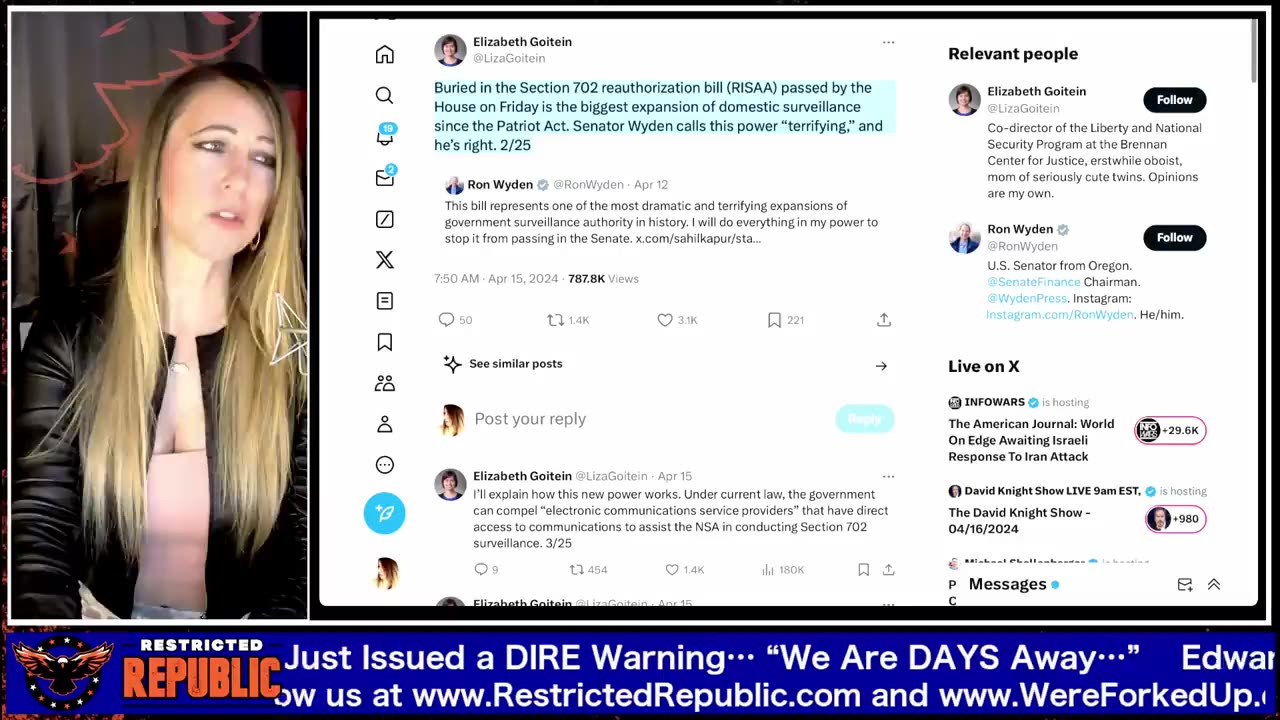The width and height of the screenshot is (1280, 720).
Task: Expand the Messages drawer with double chevron
Action: [x=1214, y=585]
